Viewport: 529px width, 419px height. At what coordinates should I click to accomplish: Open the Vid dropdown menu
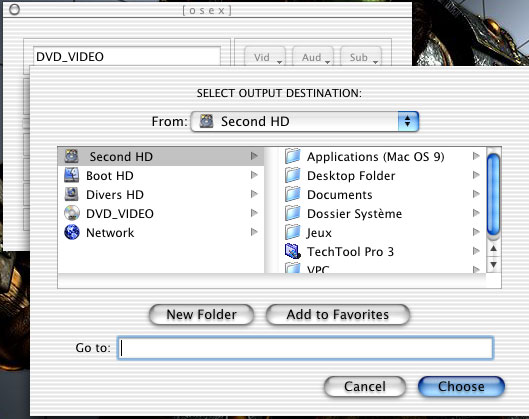(x=265, y=57)
